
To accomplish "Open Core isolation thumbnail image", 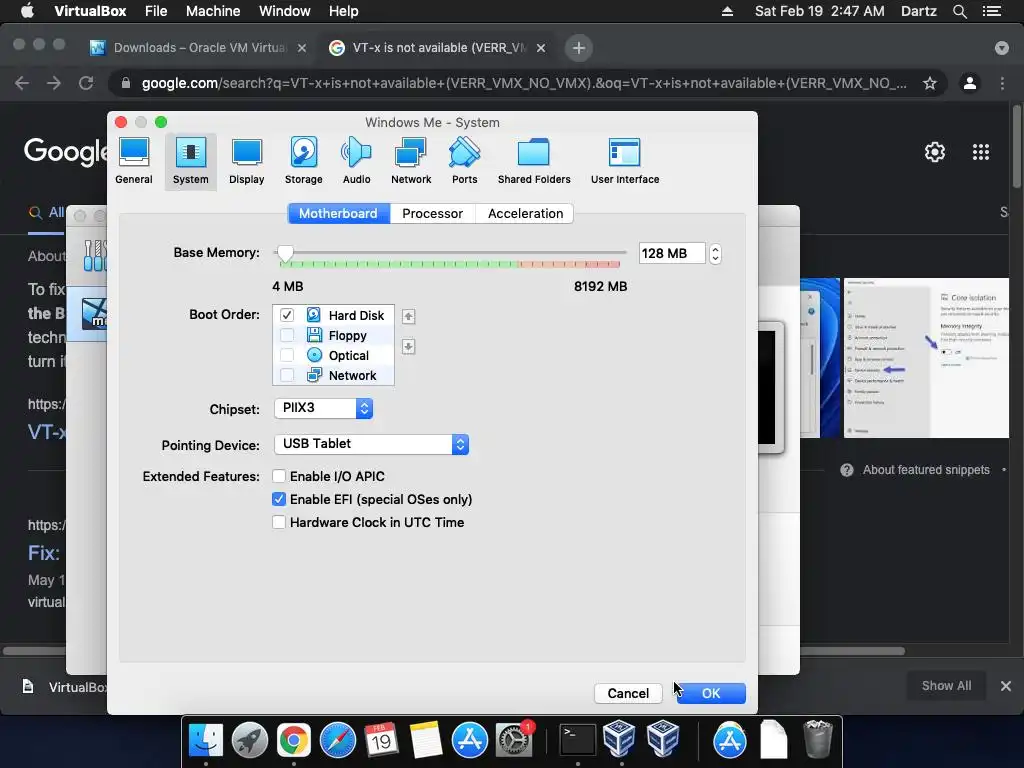I will [x=926, y=358].
